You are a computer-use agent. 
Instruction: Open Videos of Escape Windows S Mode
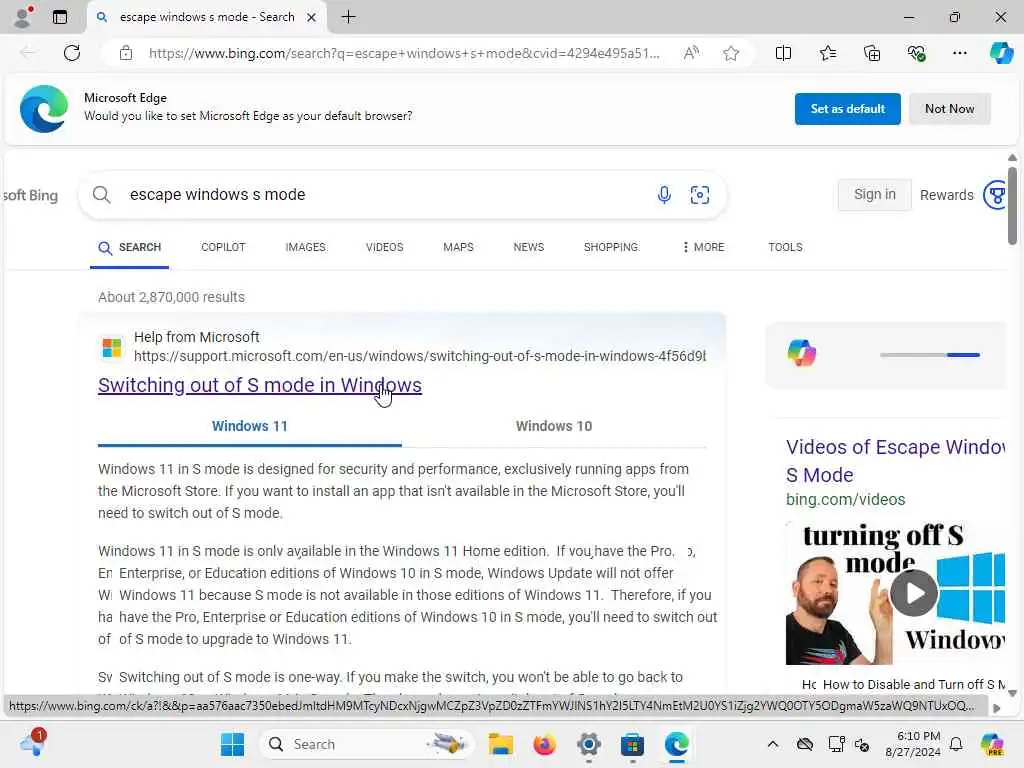(895, 461)
